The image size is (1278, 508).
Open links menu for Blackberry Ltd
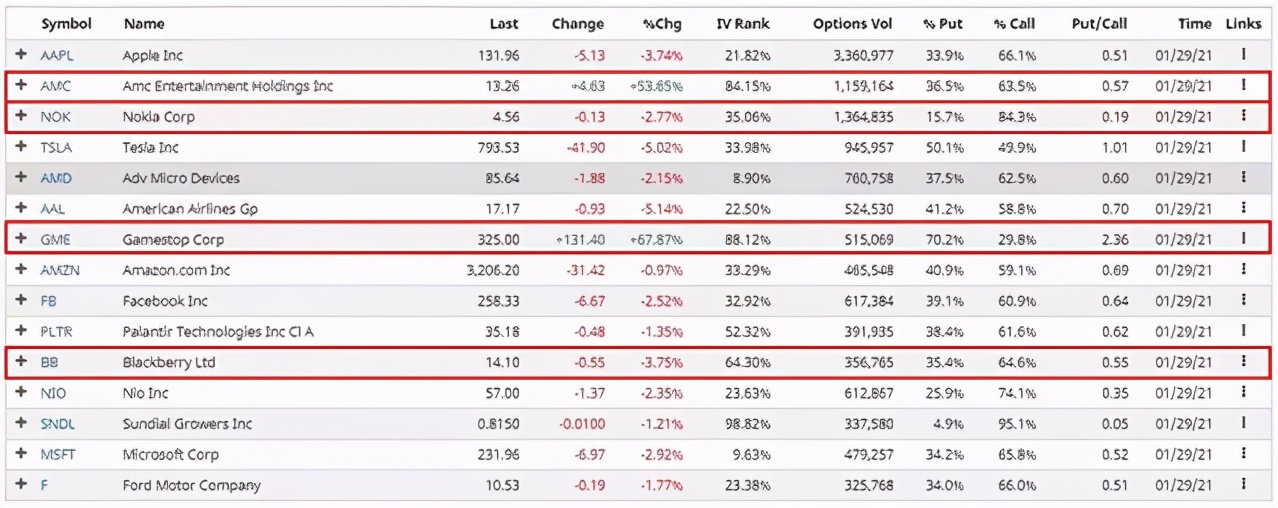click(x=1243, y=362)
